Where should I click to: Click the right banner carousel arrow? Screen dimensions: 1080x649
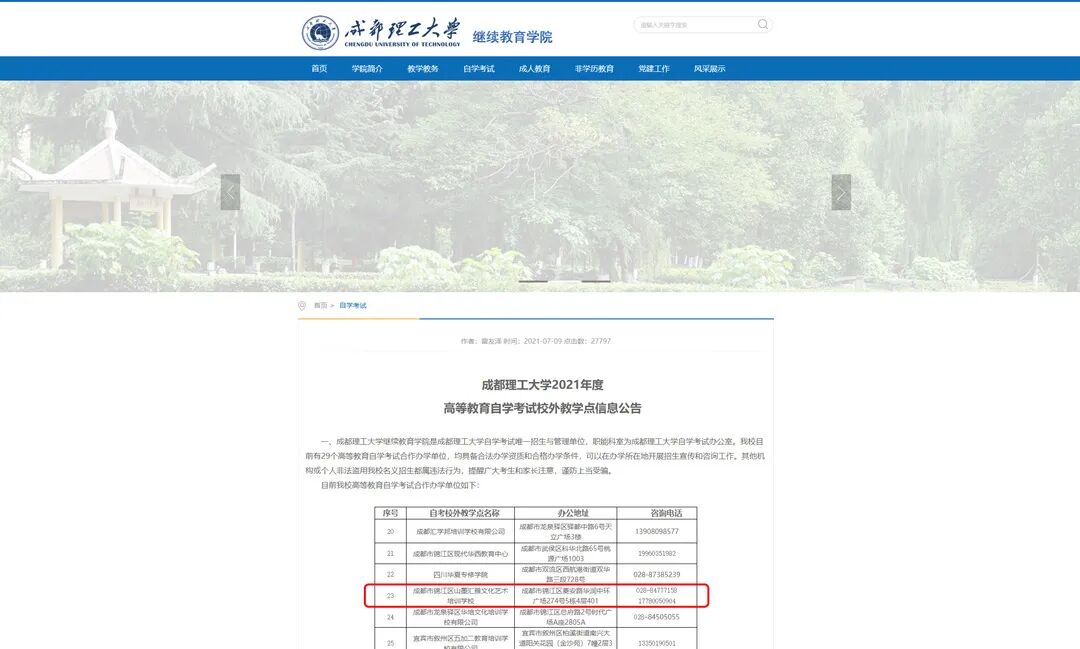[841, 190]
